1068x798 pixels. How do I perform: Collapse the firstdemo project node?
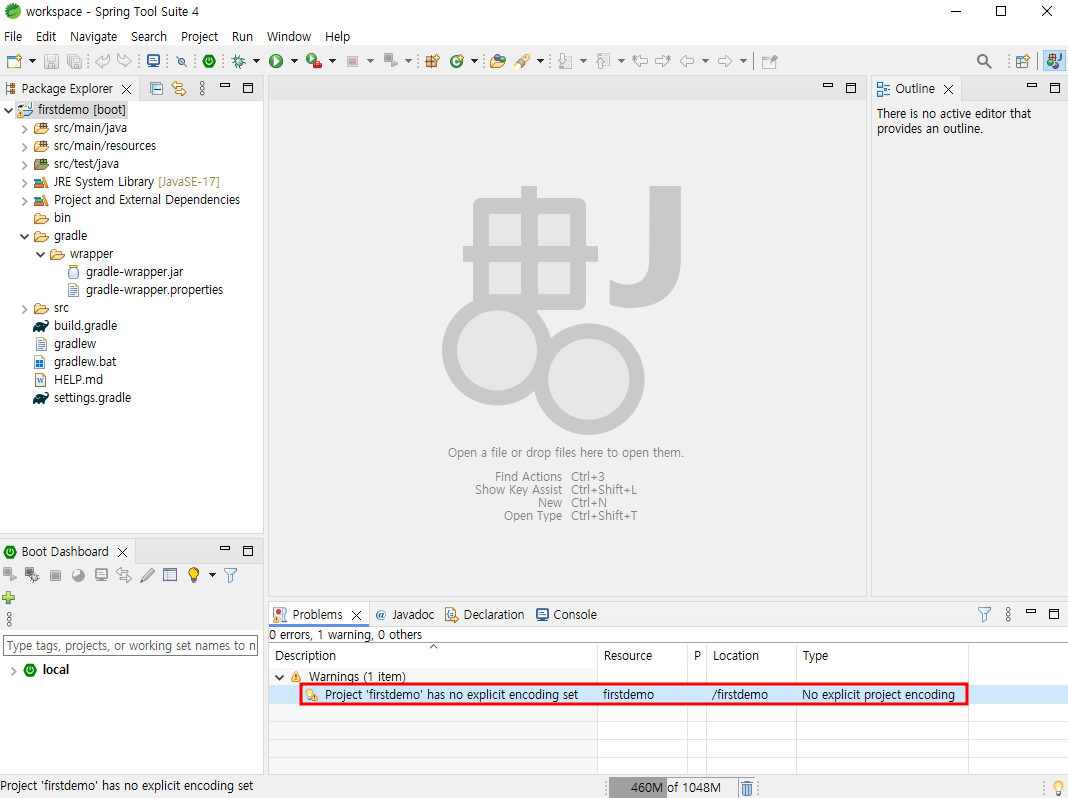coord(8,110)
